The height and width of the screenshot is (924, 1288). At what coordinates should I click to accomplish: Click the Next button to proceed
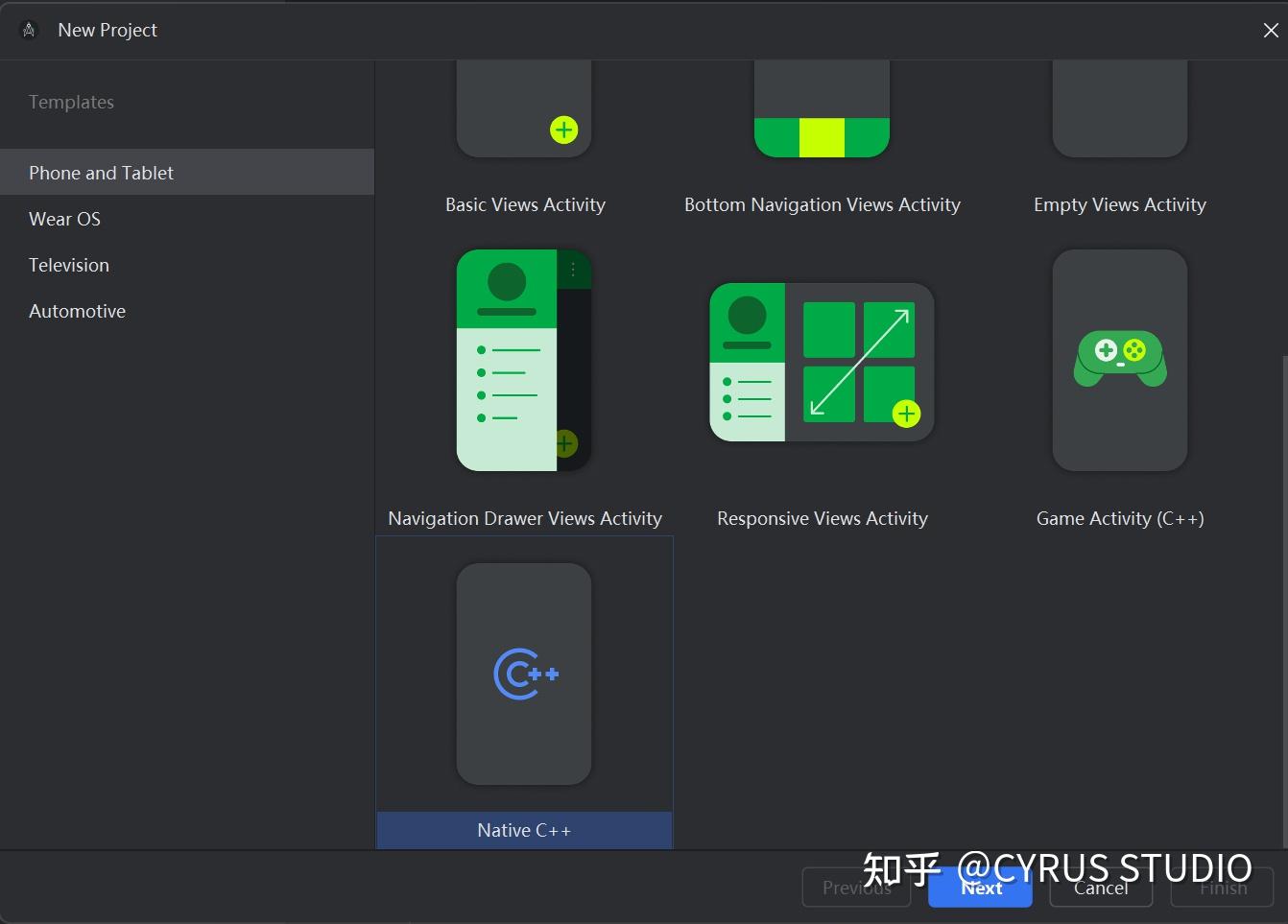click(x=980, y=888)
